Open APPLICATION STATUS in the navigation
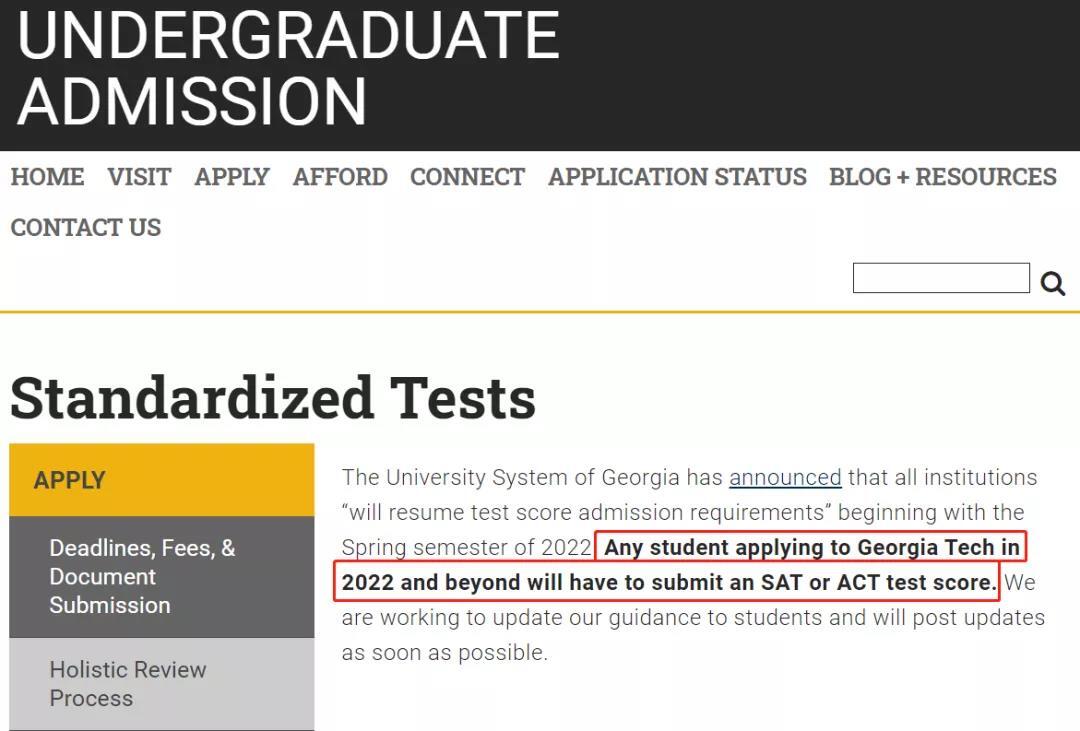The height and width of the screenshot is (731, 1080). pos(677,177)
